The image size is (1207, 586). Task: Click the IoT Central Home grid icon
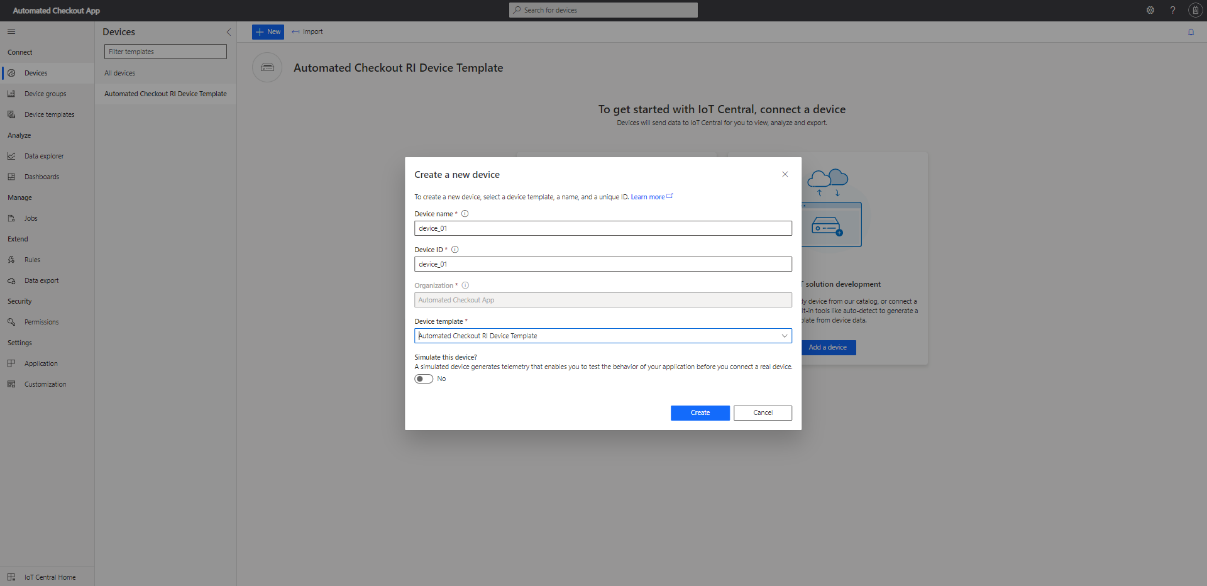12,577
